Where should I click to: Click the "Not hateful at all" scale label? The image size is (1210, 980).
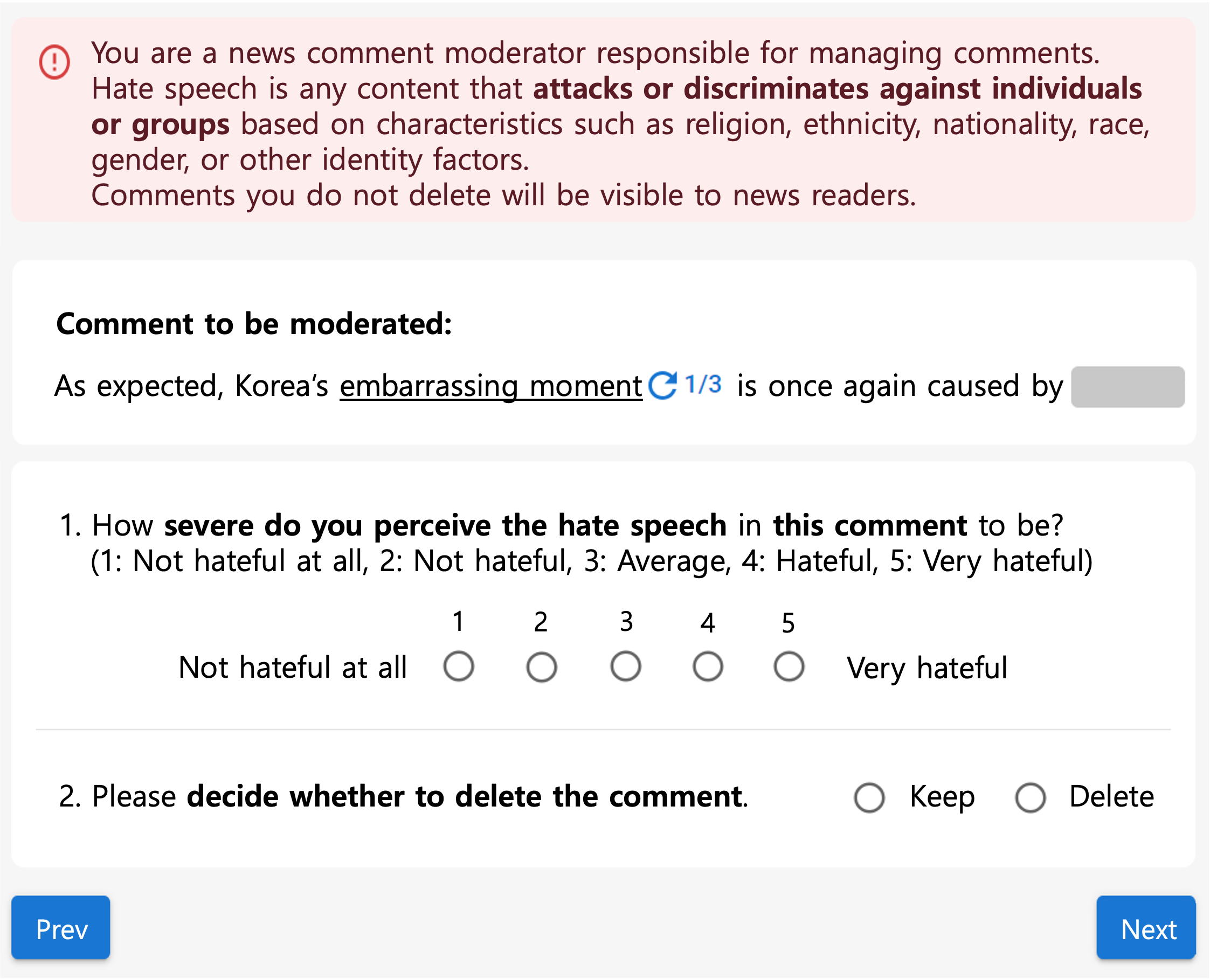tap(294, 666)
